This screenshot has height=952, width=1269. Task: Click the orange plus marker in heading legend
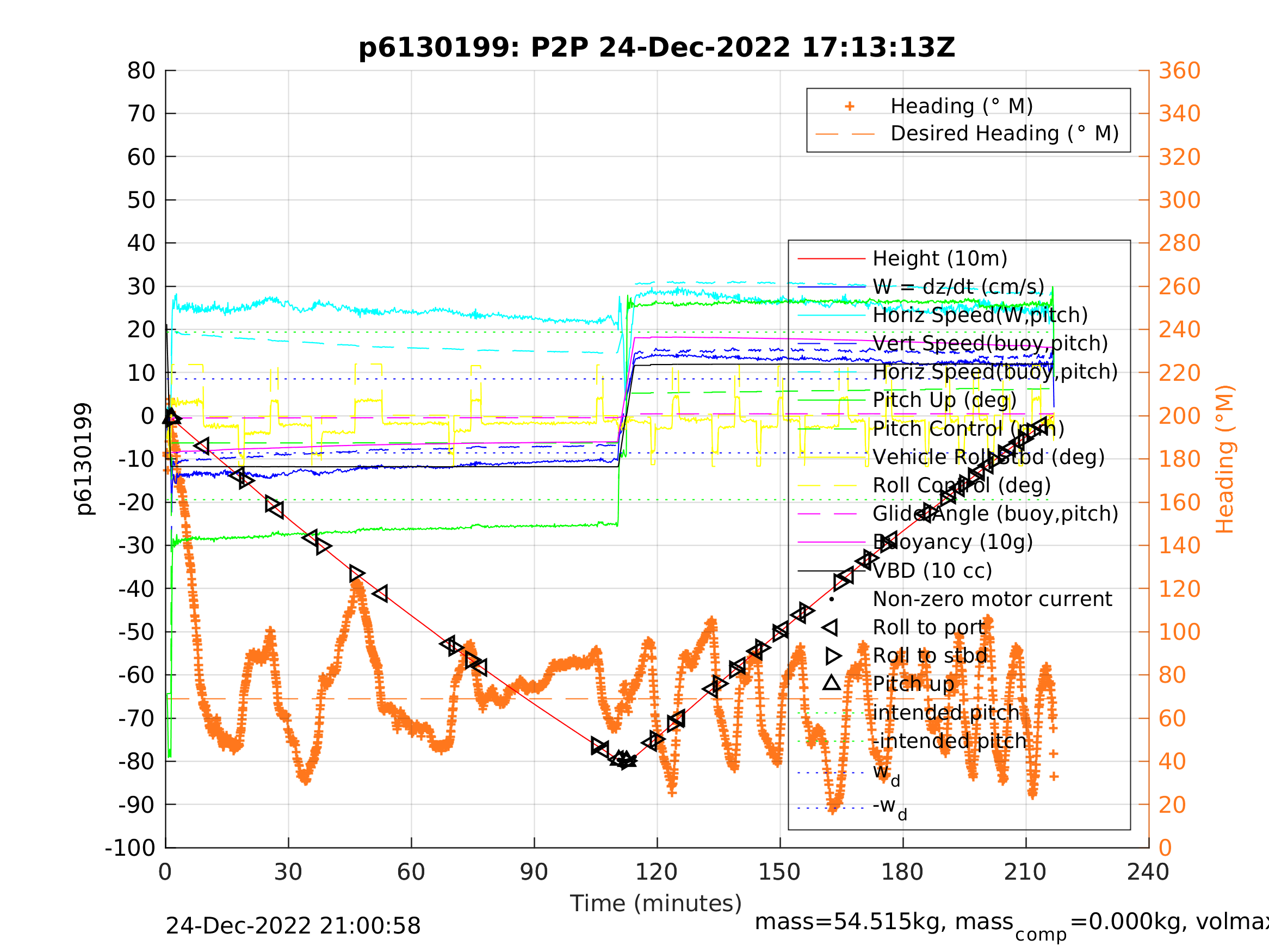tap(850, 106)
